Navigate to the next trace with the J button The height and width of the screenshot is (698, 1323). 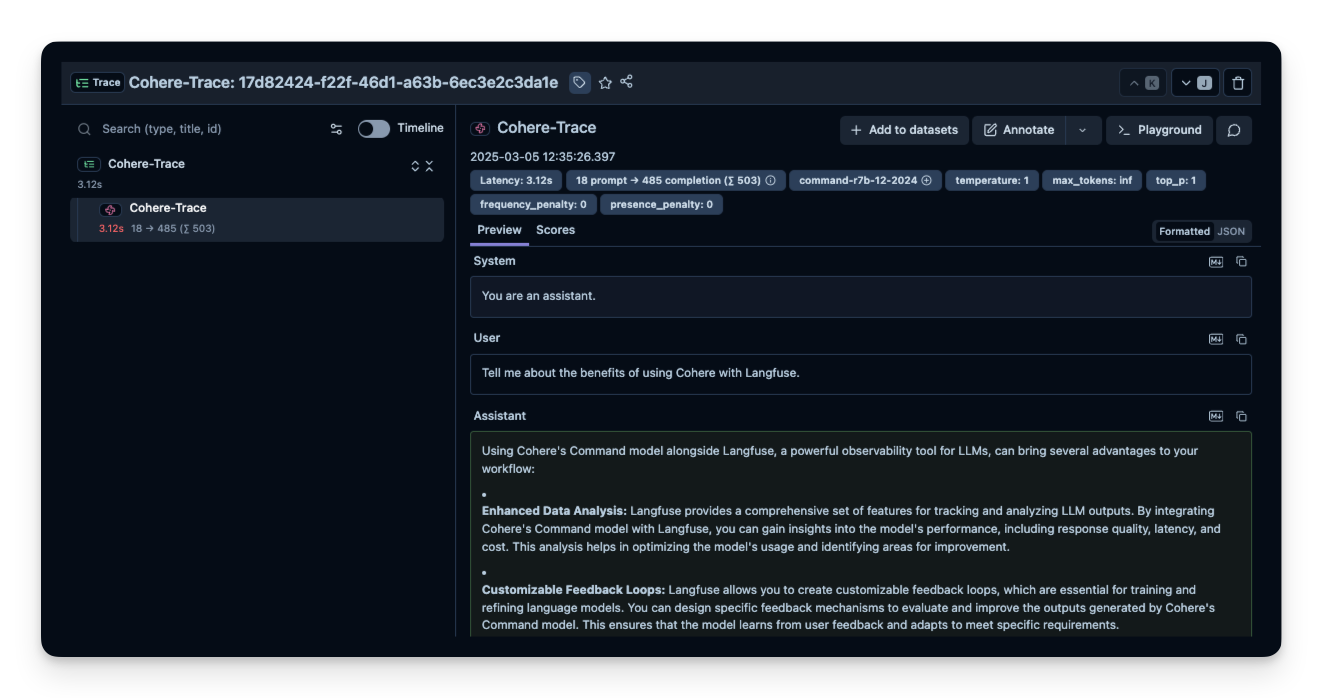click(1196, 82)
